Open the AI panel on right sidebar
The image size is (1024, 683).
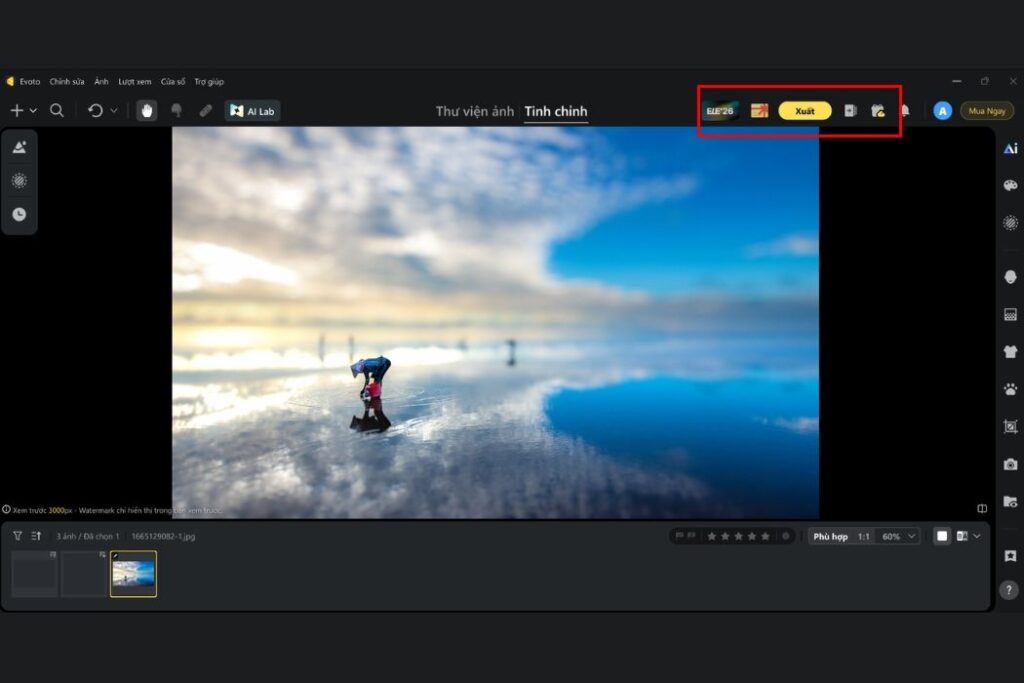[x=1010, y=148]
